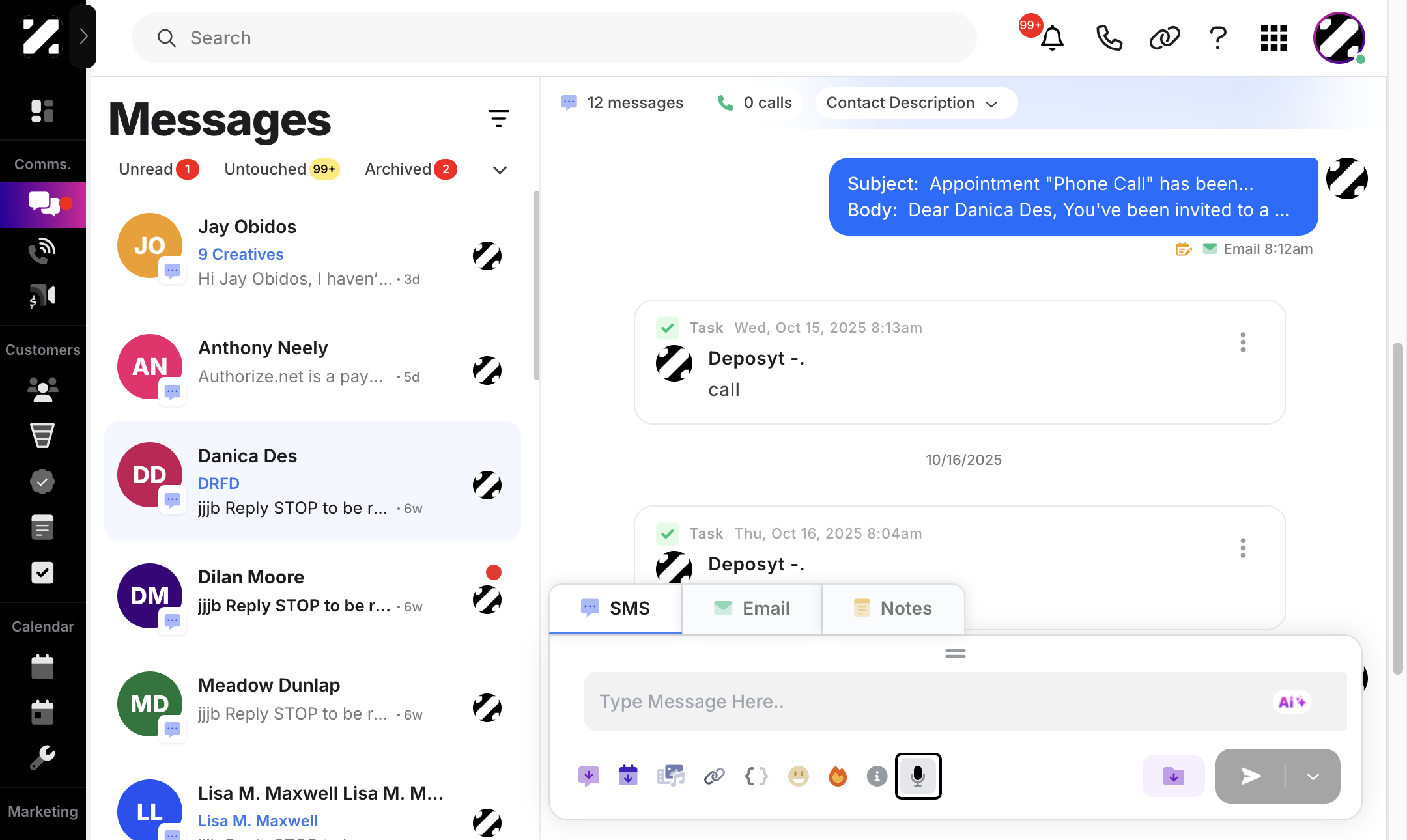Image resolution: width=1407 pixels, height=840 pixels.
Task: Toggle the completed checkbox on Oct 16 task
Action: point(667,533)
